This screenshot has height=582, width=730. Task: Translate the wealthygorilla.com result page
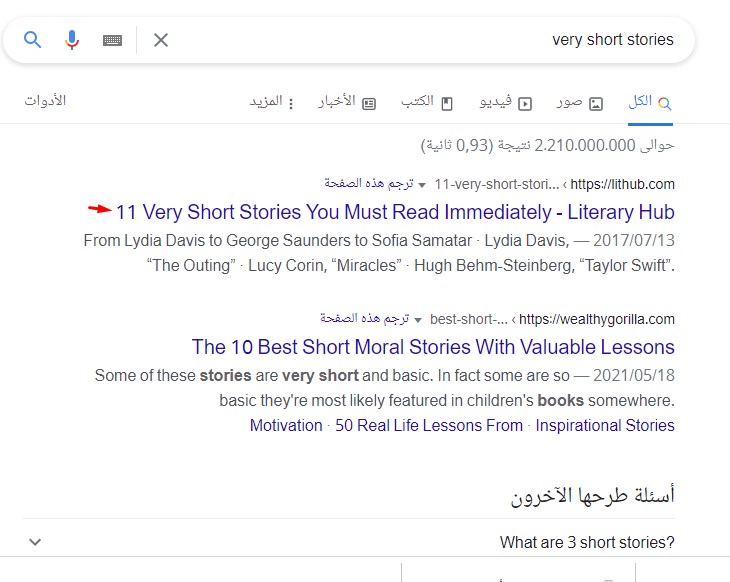coord(365,318)
